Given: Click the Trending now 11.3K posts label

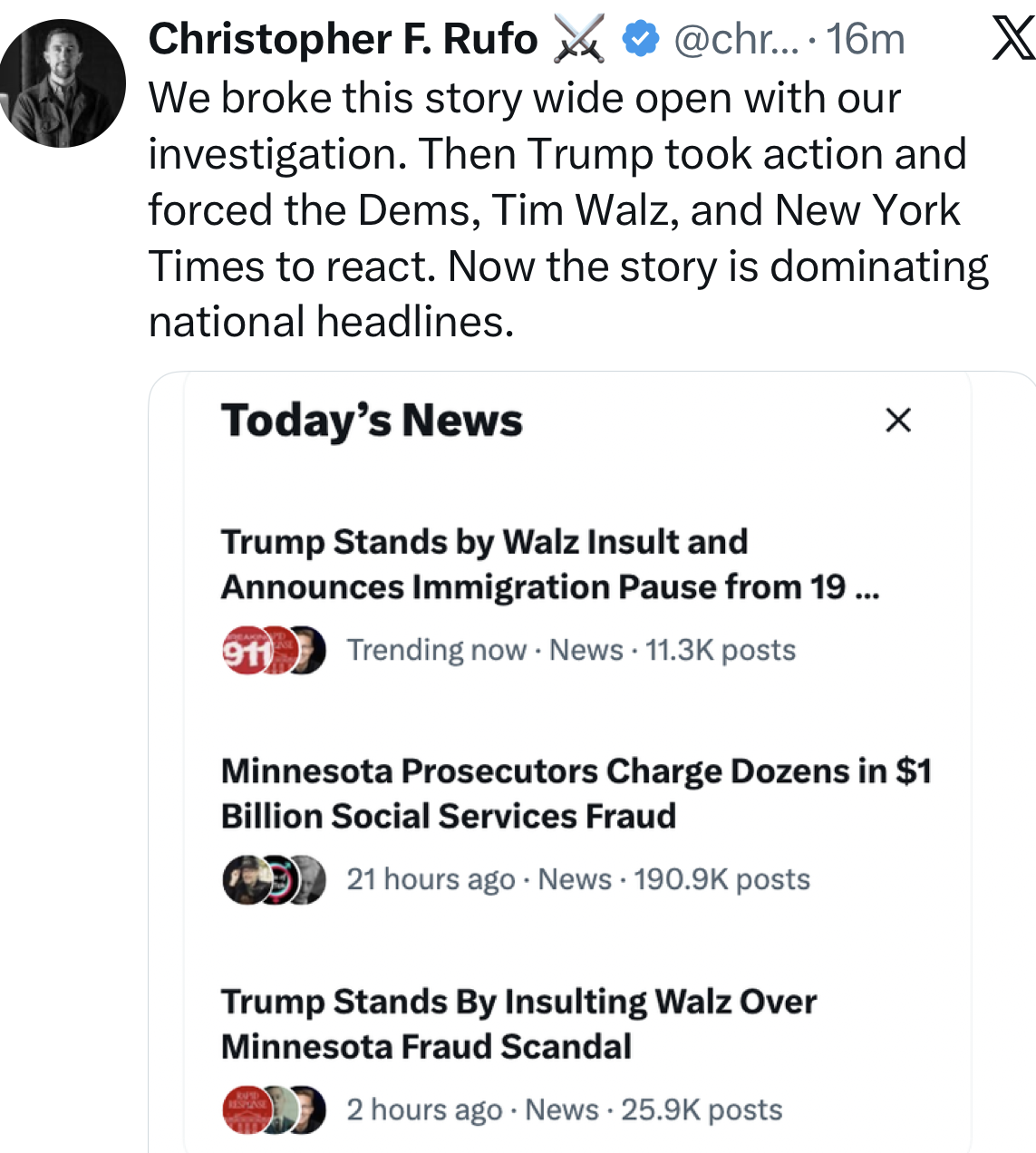Looking at the screenshot, I should (x=571, y=650).
